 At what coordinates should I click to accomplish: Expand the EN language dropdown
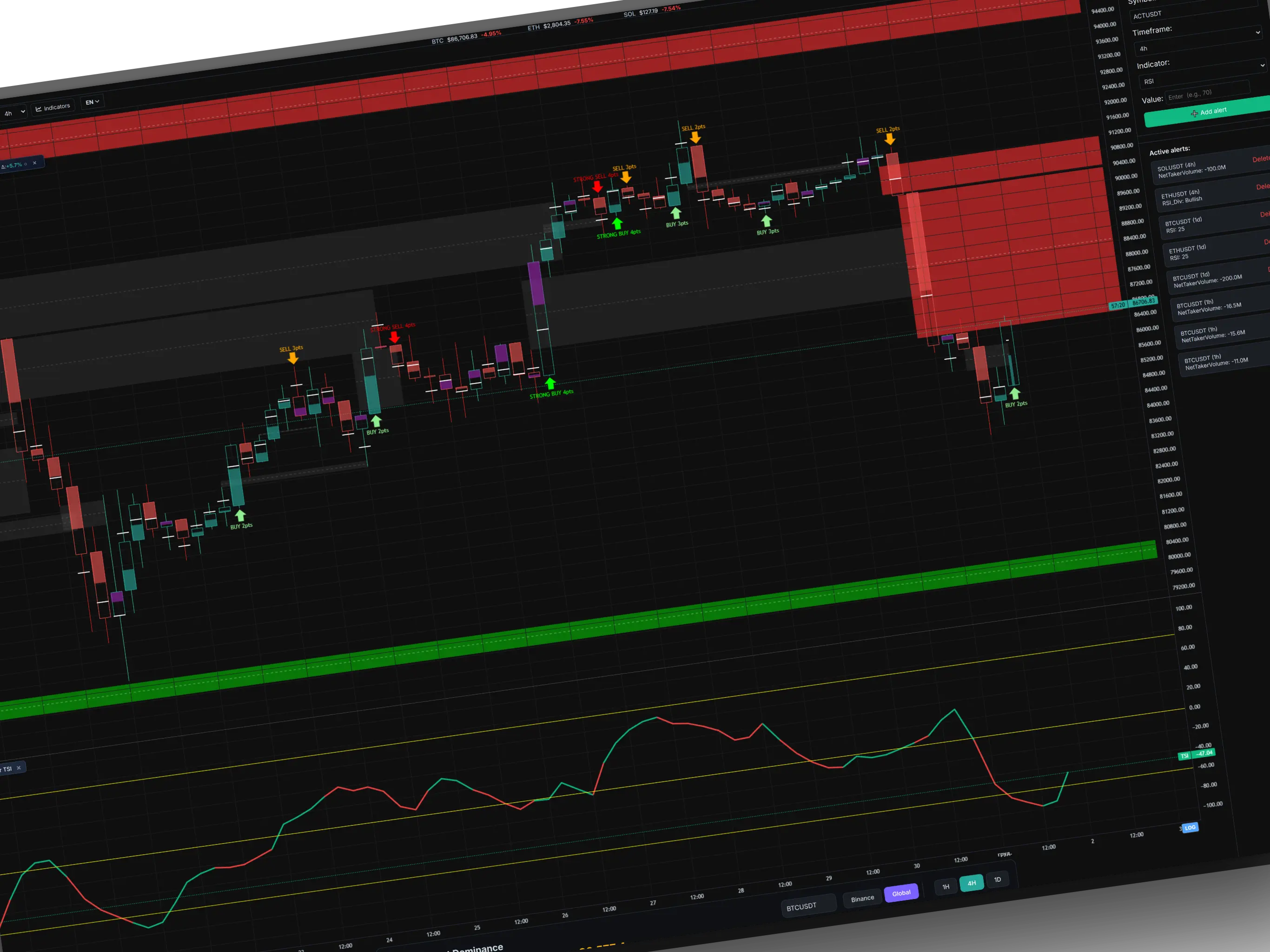pyautogui.click(x=92, y=102)
